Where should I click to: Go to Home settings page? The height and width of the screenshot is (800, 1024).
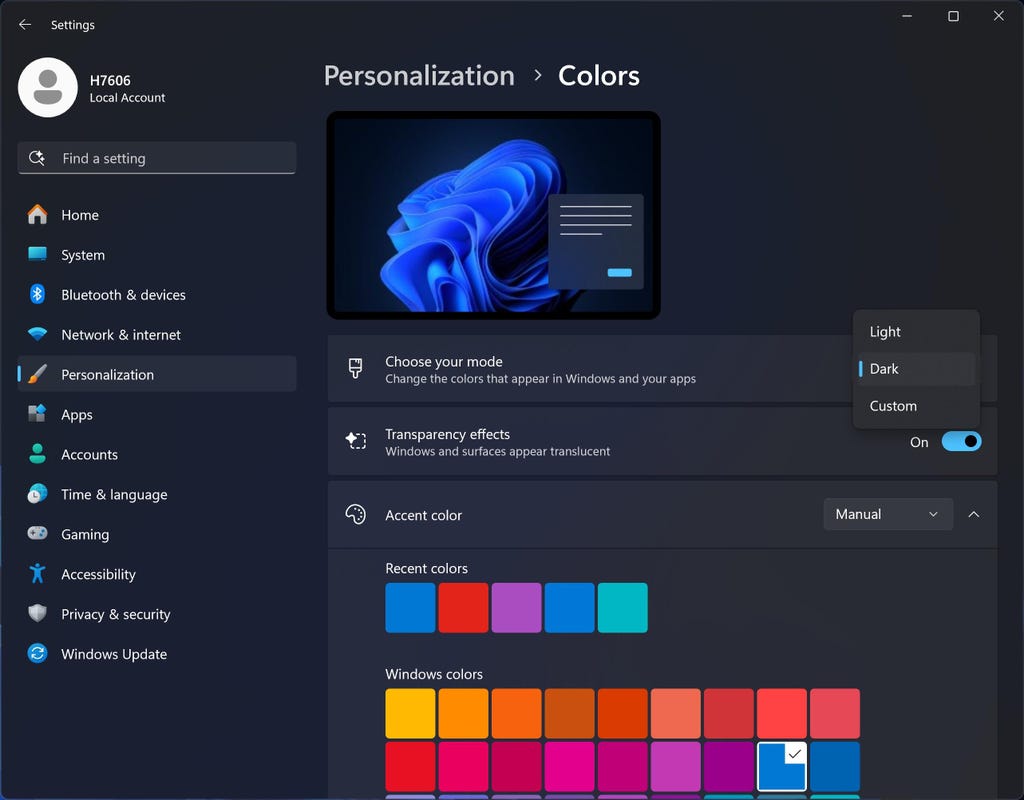coord(157,215)
